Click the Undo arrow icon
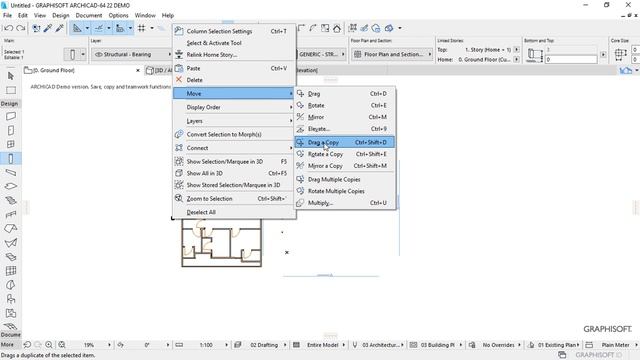The image size is (640, 360). [8, 28]
